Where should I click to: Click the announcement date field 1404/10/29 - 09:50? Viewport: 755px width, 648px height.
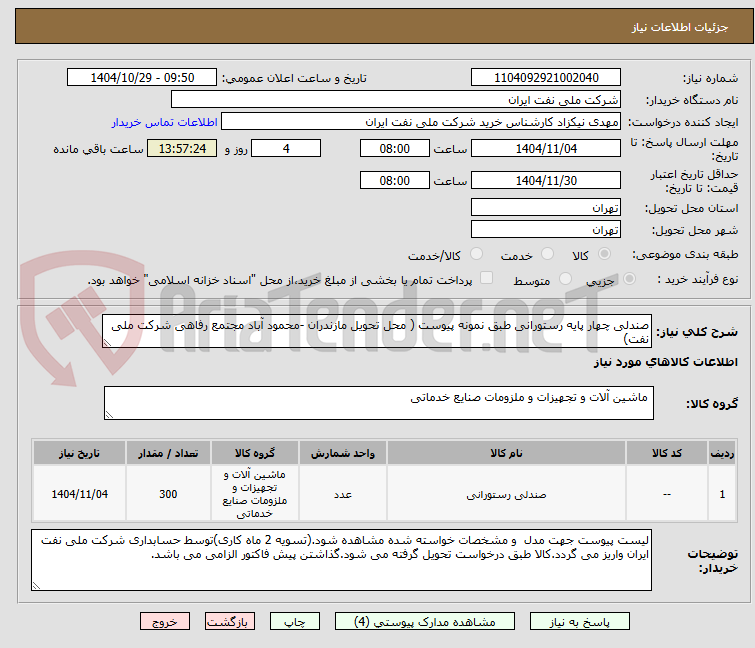pos(142,78)
